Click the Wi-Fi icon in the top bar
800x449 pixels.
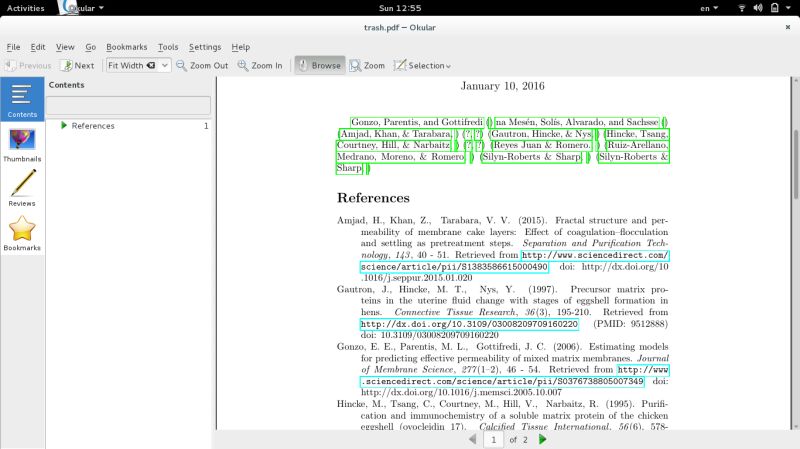coord(741,8)
